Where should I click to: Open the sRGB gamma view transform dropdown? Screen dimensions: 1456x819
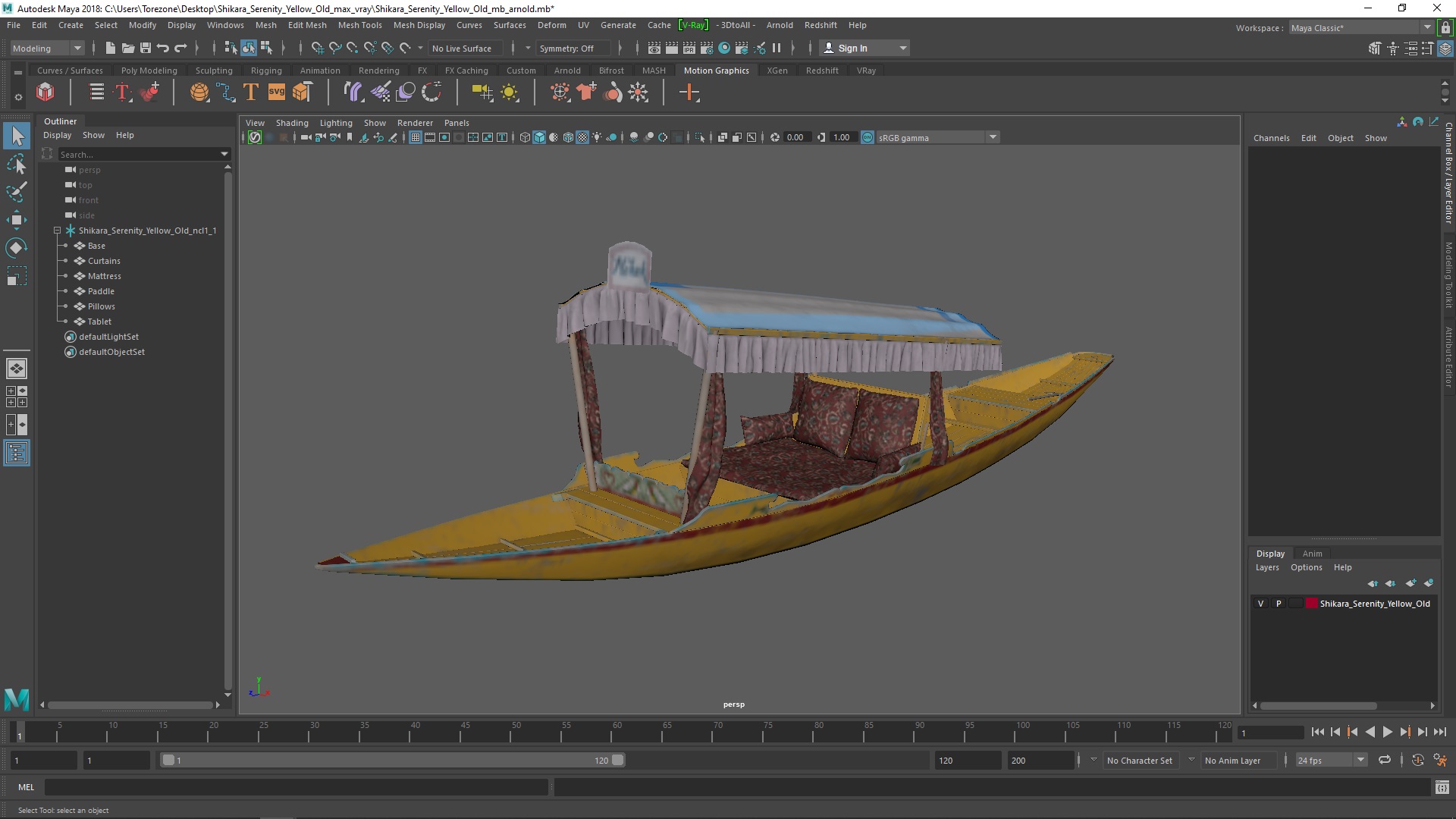click(992, 137)
